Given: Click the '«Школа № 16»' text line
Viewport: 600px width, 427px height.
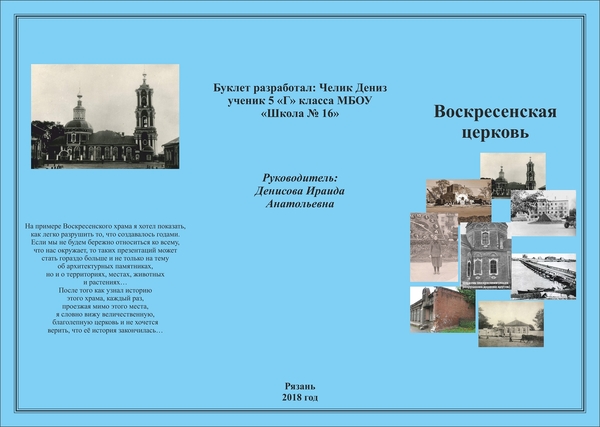Looking at the screenshot, I should (x=300, y=114).
